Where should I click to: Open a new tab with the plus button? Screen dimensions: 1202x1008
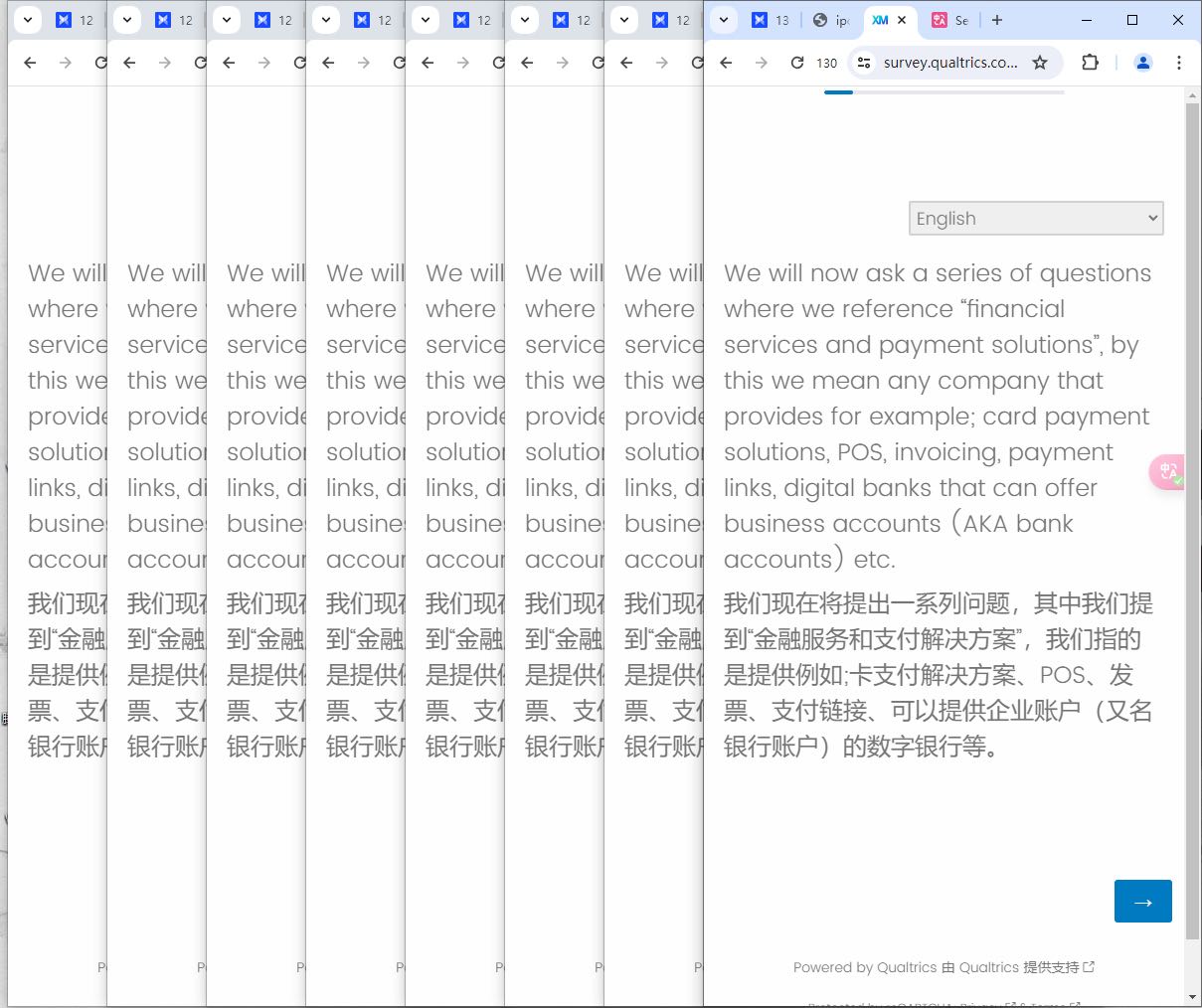[997, 20]
